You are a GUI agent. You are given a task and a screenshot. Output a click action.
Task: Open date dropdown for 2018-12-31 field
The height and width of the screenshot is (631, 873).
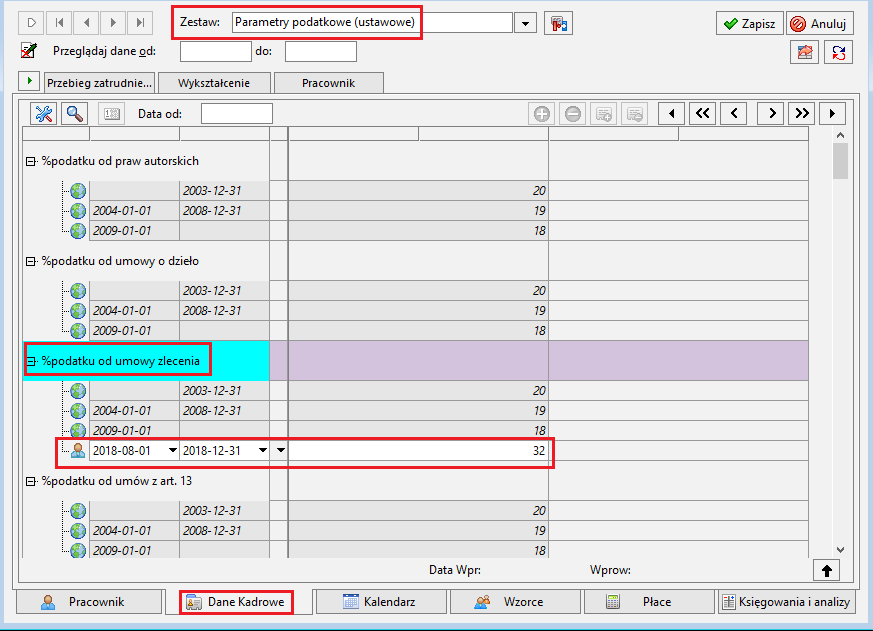pyautogui.click(x=263, y=450)
